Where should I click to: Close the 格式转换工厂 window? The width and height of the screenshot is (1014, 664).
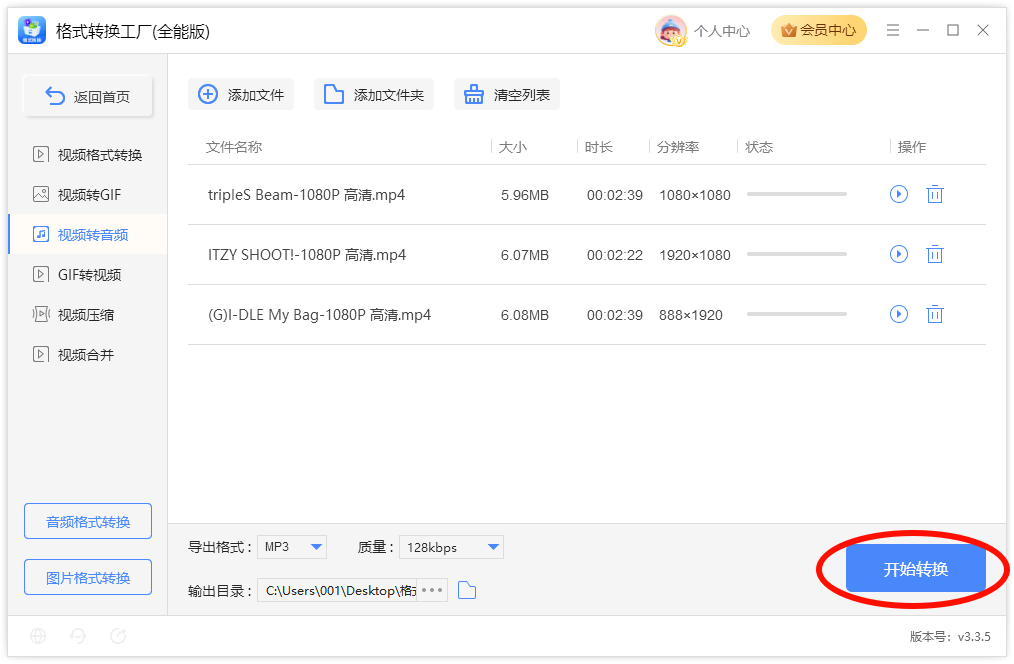point(983,30)
